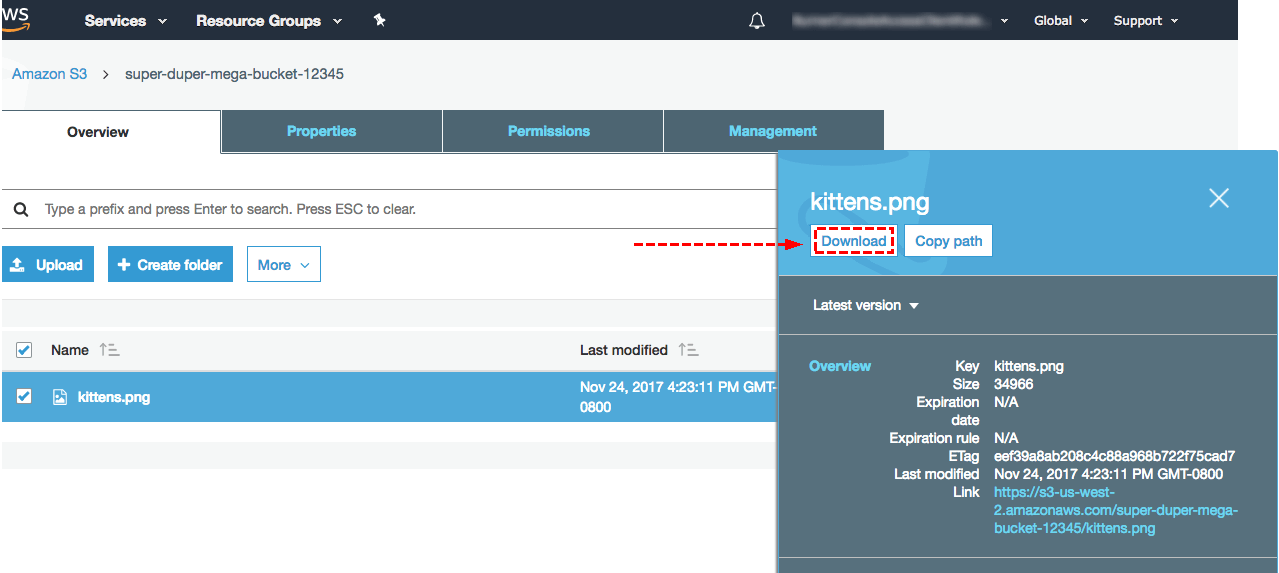Click the ETag value eef39a8ab208c4c88a968b722f75cad7
Image resolution: width=1279 pixels, height=573 pixels.
pyautogui.click(x=1114, y=456)
